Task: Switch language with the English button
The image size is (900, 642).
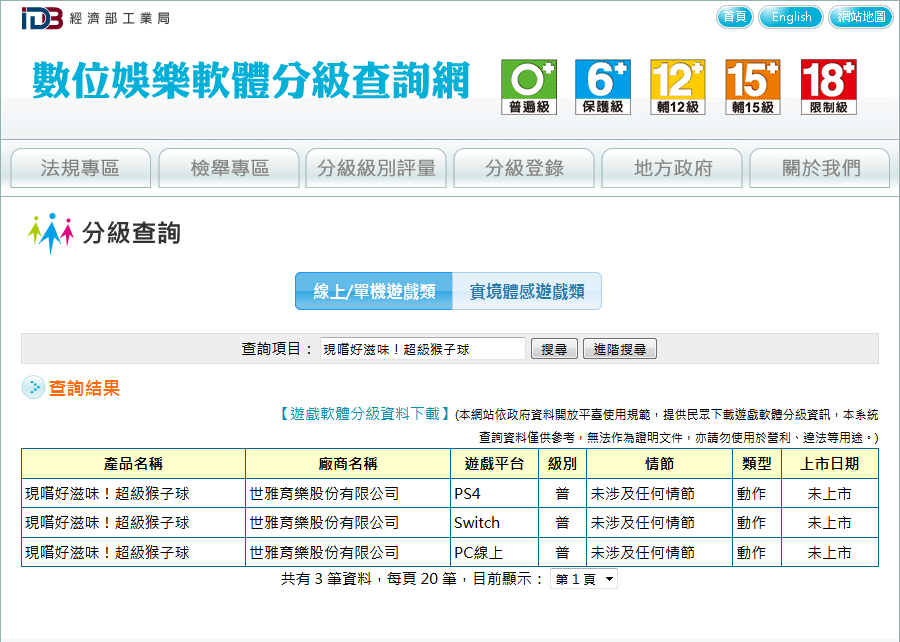Action: pos(791,17)
